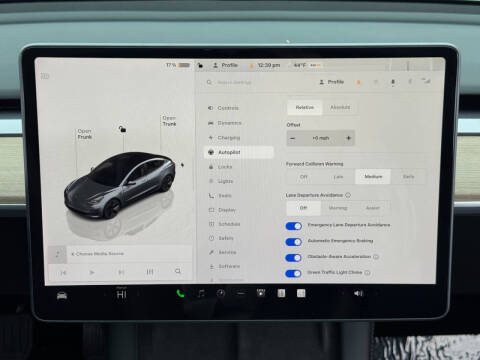Screen dimensions: 480x360
Task: Open the second white app icon before volume
Action: point(301,293)
